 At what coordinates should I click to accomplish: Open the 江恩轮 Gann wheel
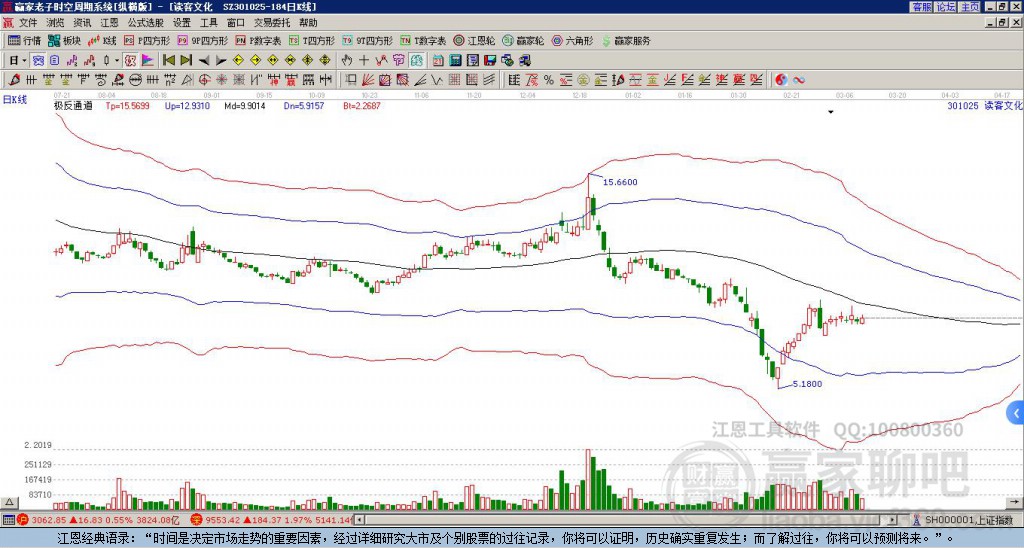(x=475, y=40)
